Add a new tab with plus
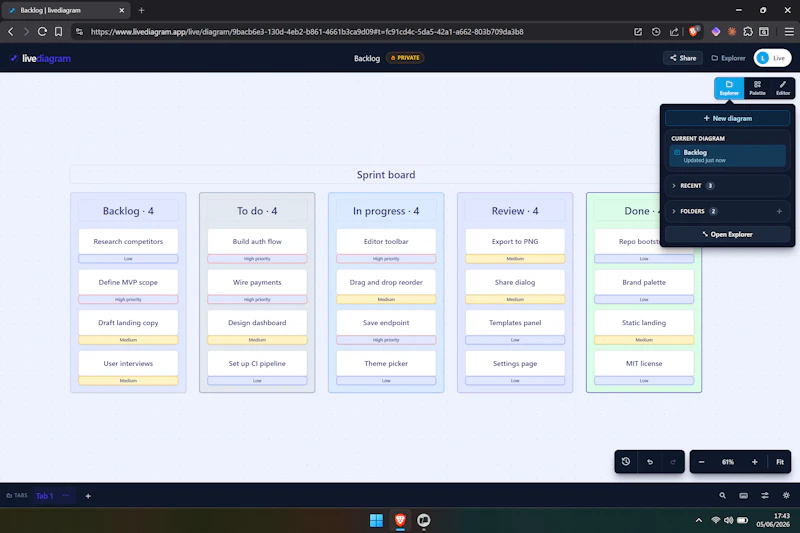This screenshot has height=533, width=800. (x=88, y=496)
